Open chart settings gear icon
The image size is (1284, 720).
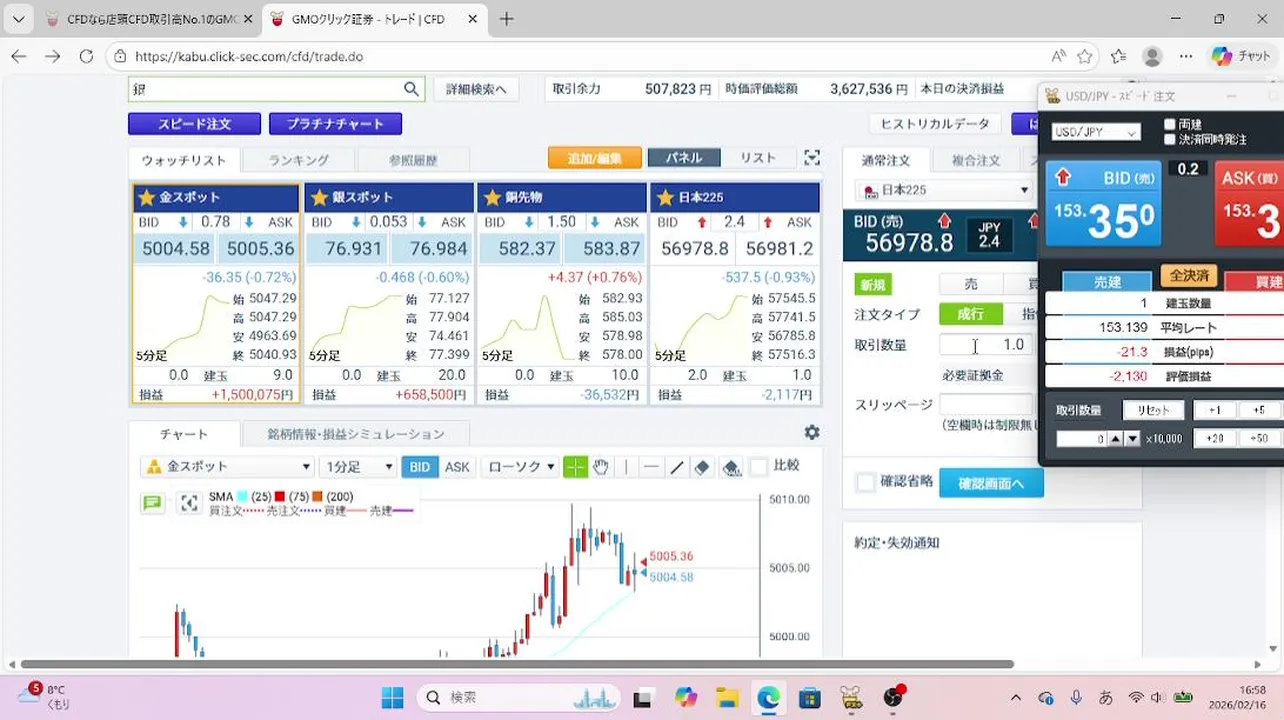click(x=812, y=432)
